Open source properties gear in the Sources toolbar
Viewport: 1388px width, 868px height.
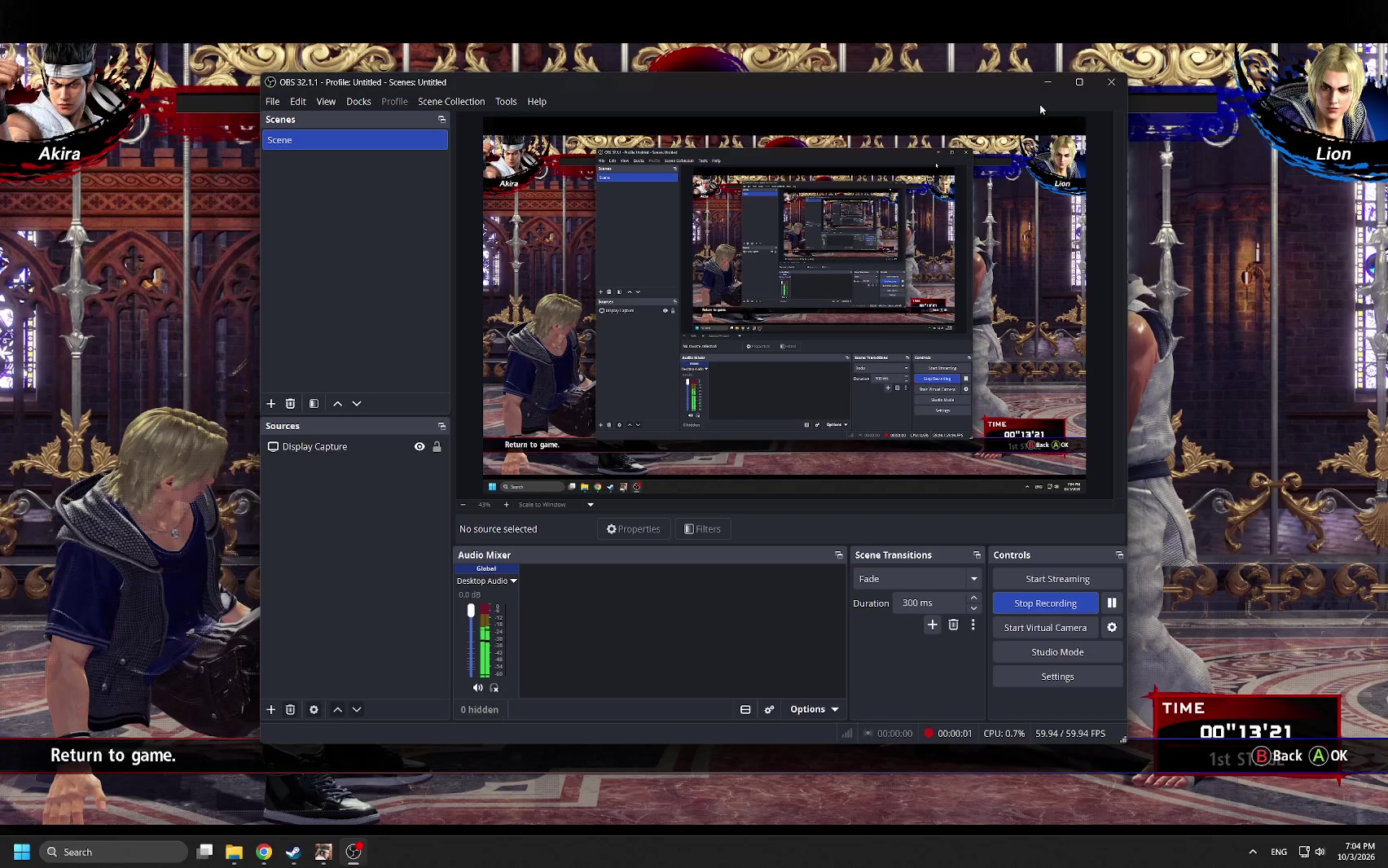(314, 710)
